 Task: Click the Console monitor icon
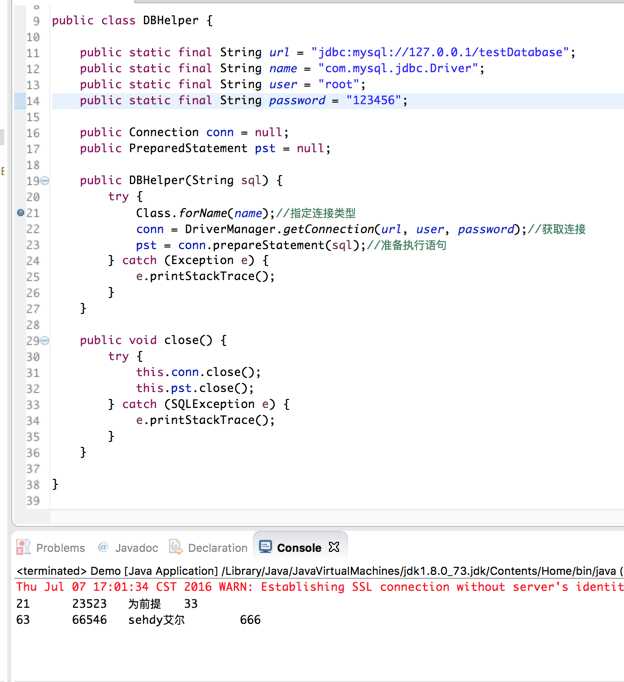coord(265,547)
